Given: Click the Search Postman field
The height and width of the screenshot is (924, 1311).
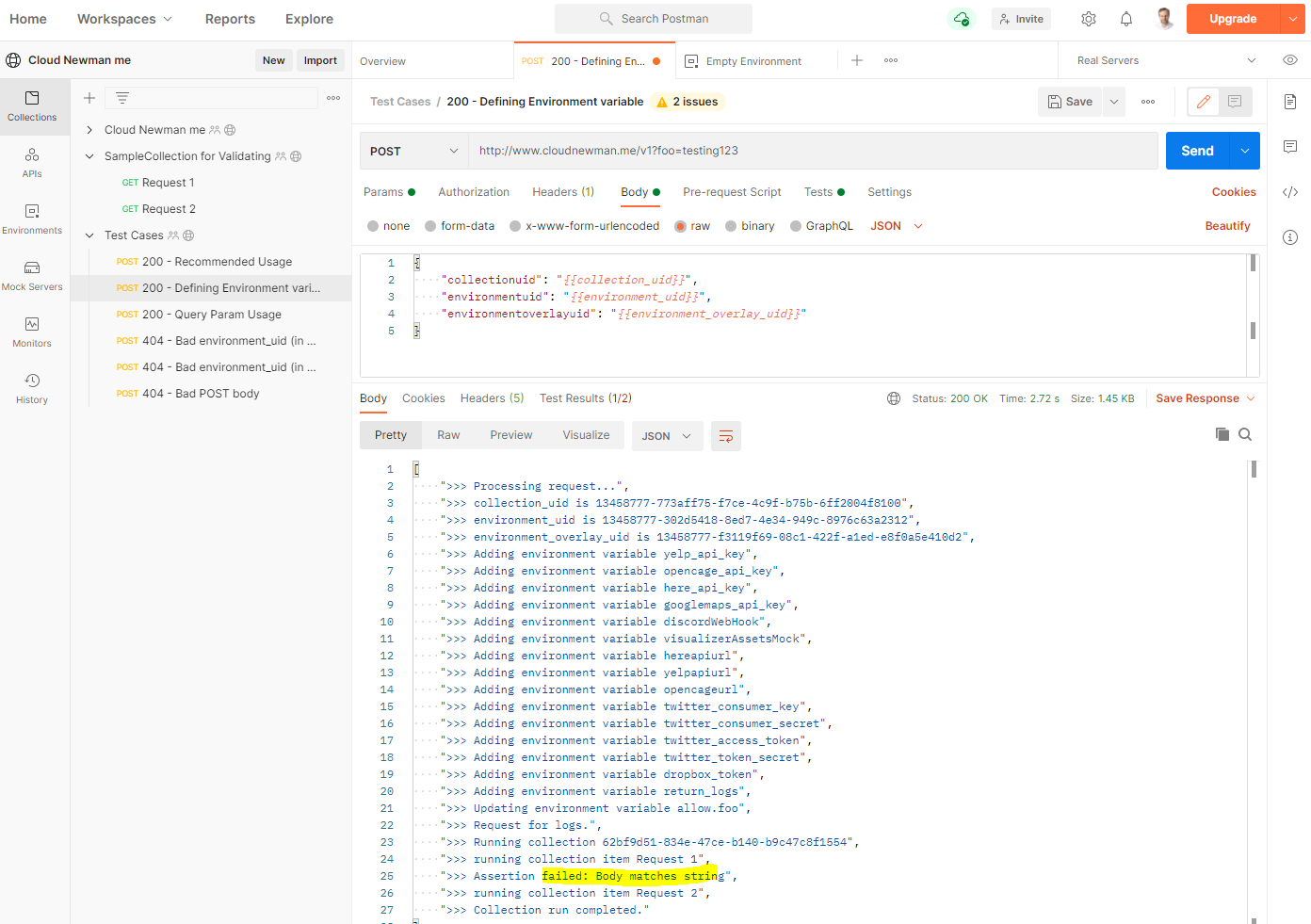Looking at the screenshot, I should [654, 19].
